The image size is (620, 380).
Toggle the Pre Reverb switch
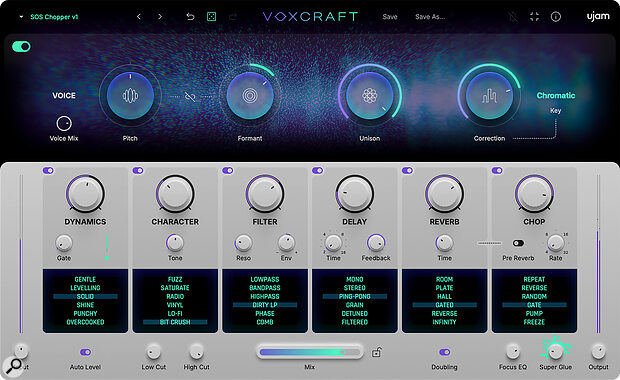pyautogui.click(x=518, y=243)
